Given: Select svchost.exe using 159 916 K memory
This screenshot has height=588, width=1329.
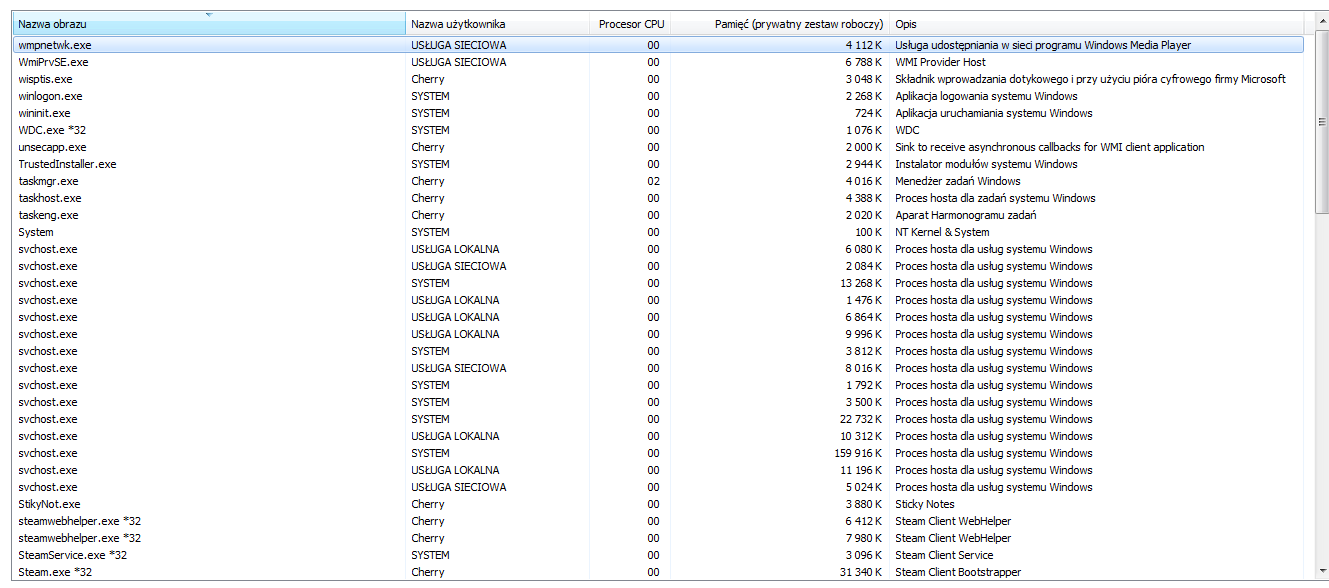Looking at the screenshot, I should [47, 453].
